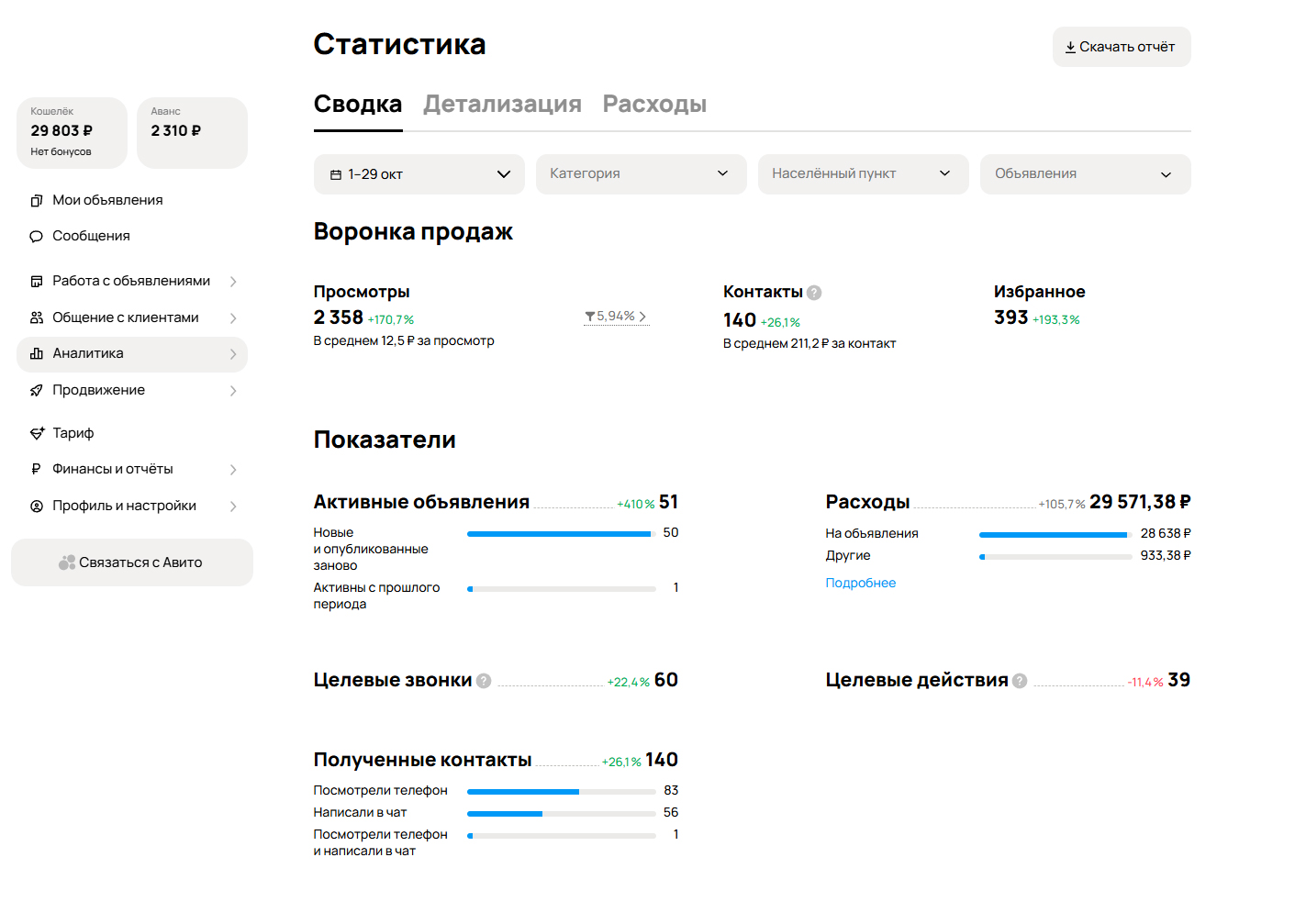Viewport: 1295px width, 924px height.
Task: Open the Населённый пункт filter dropdown
Action: [x=864, y=174]
